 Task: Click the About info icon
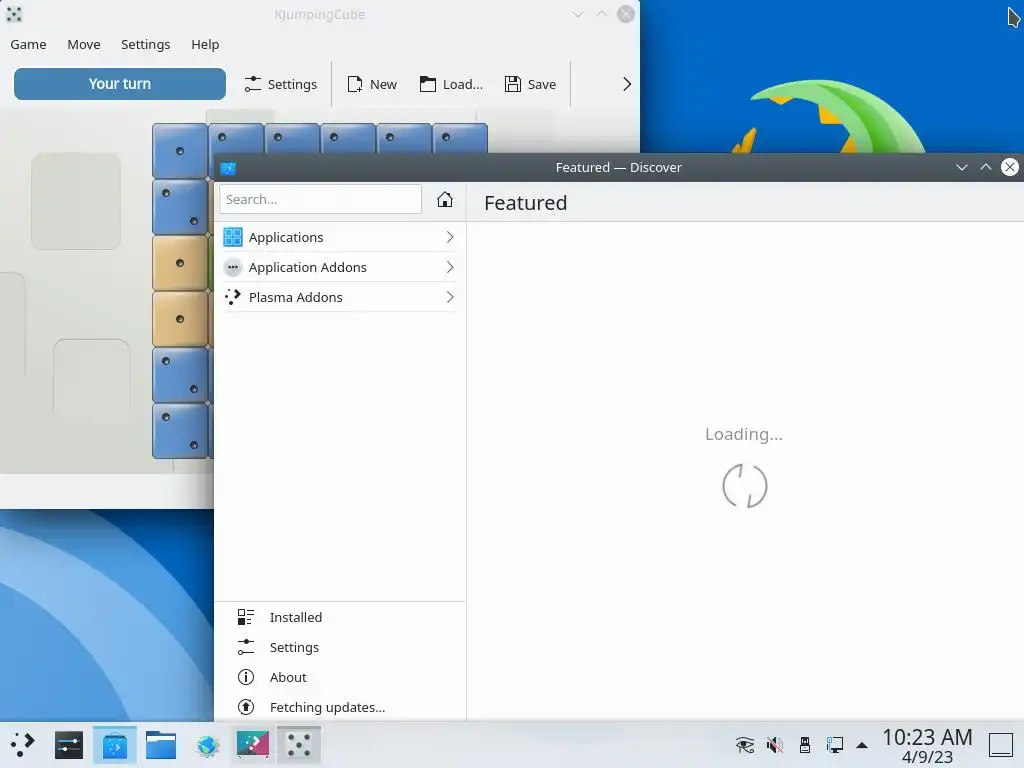coord(246,677)
